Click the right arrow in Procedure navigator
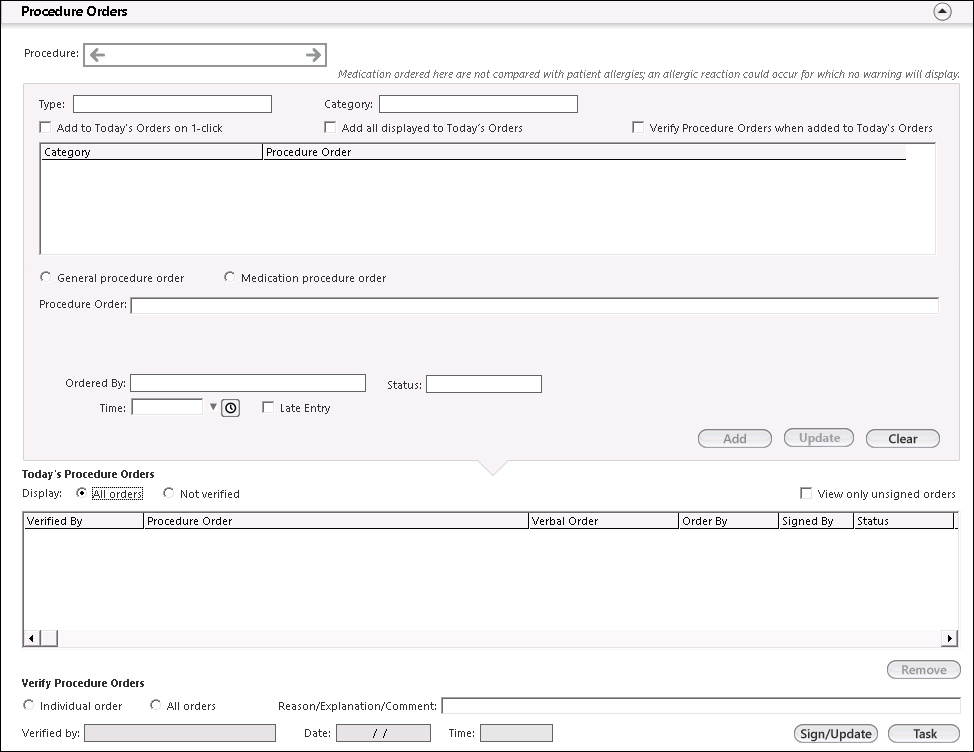Screen dimensions: 974x752 tap(314, 55)
